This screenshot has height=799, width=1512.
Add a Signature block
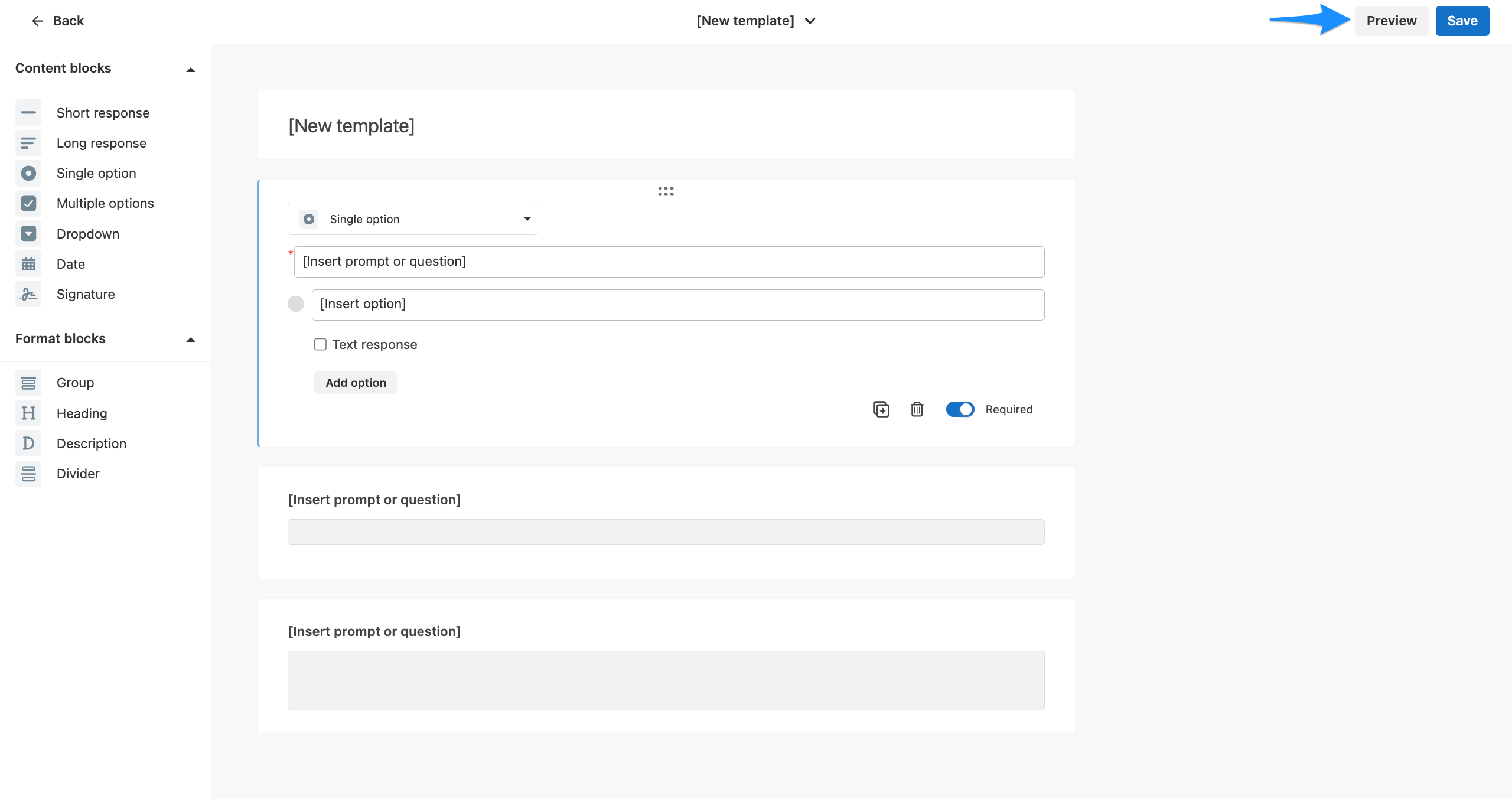tap(86, 294)
